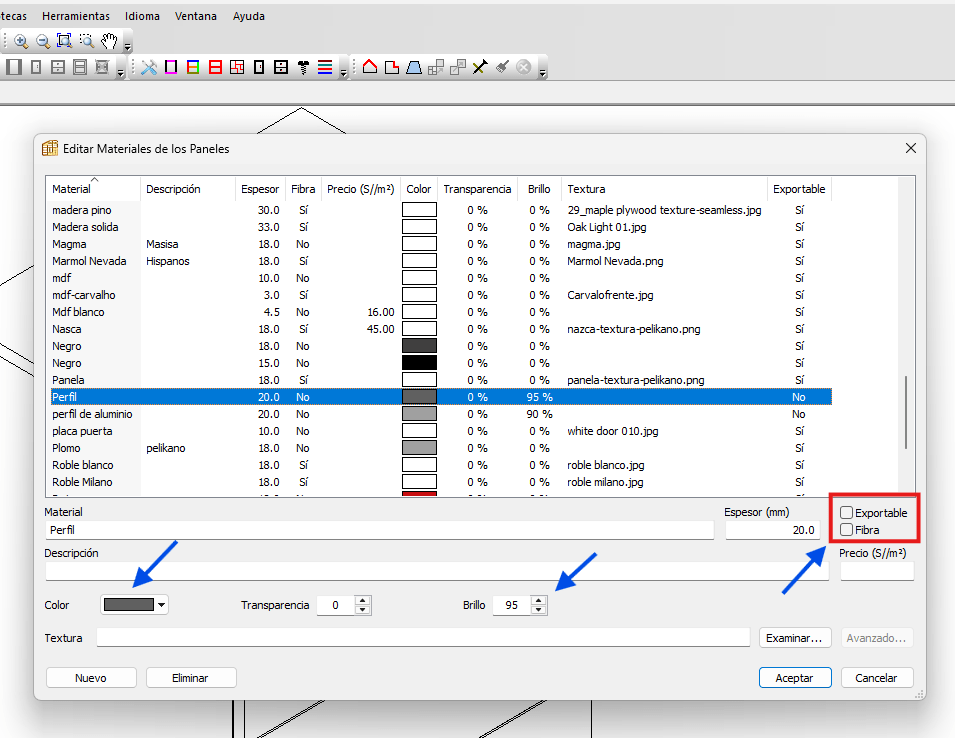Open the Herramientas menu

click(76, 17)
